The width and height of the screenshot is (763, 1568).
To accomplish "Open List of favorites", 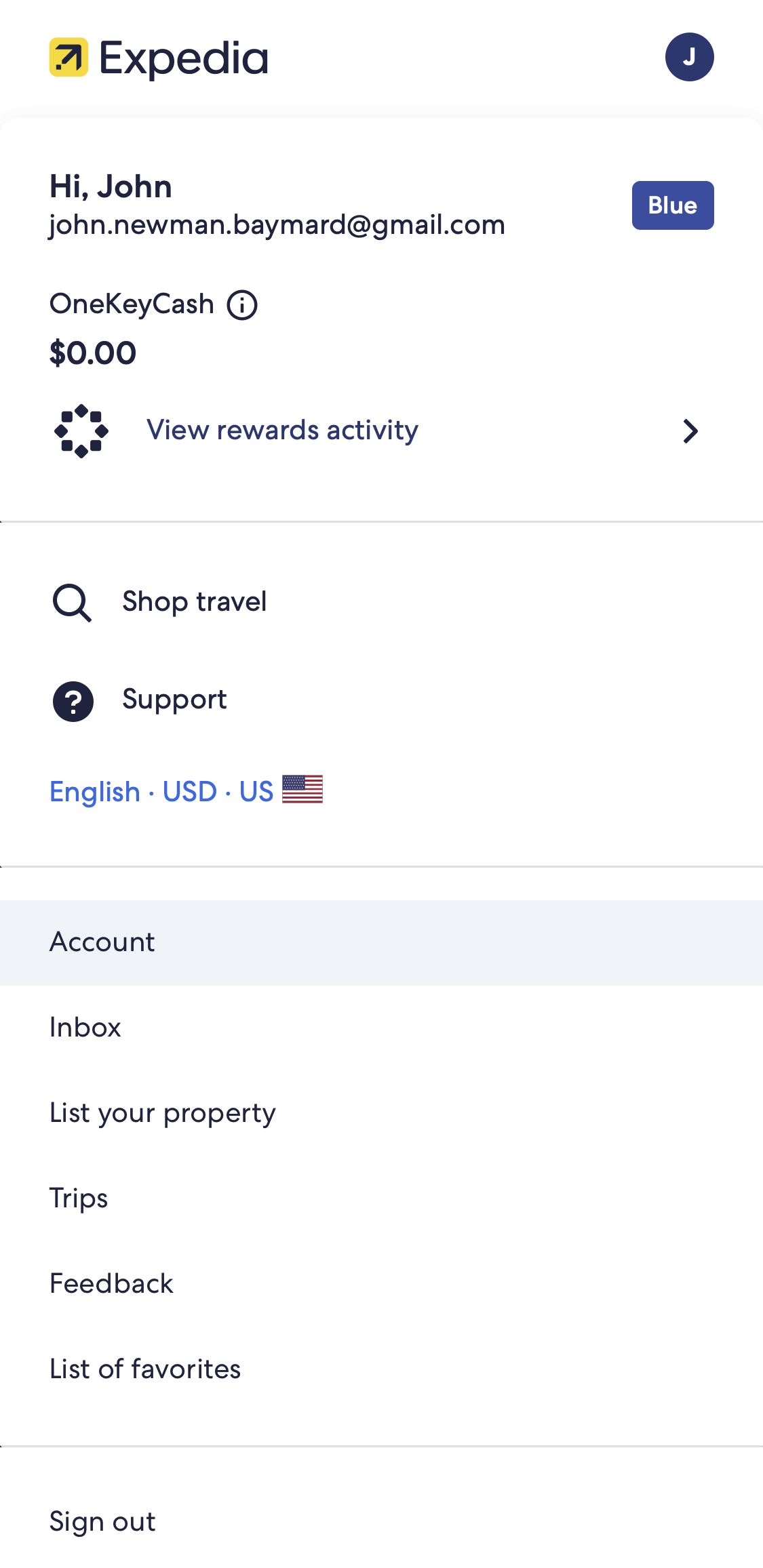I will [144, 1369].
